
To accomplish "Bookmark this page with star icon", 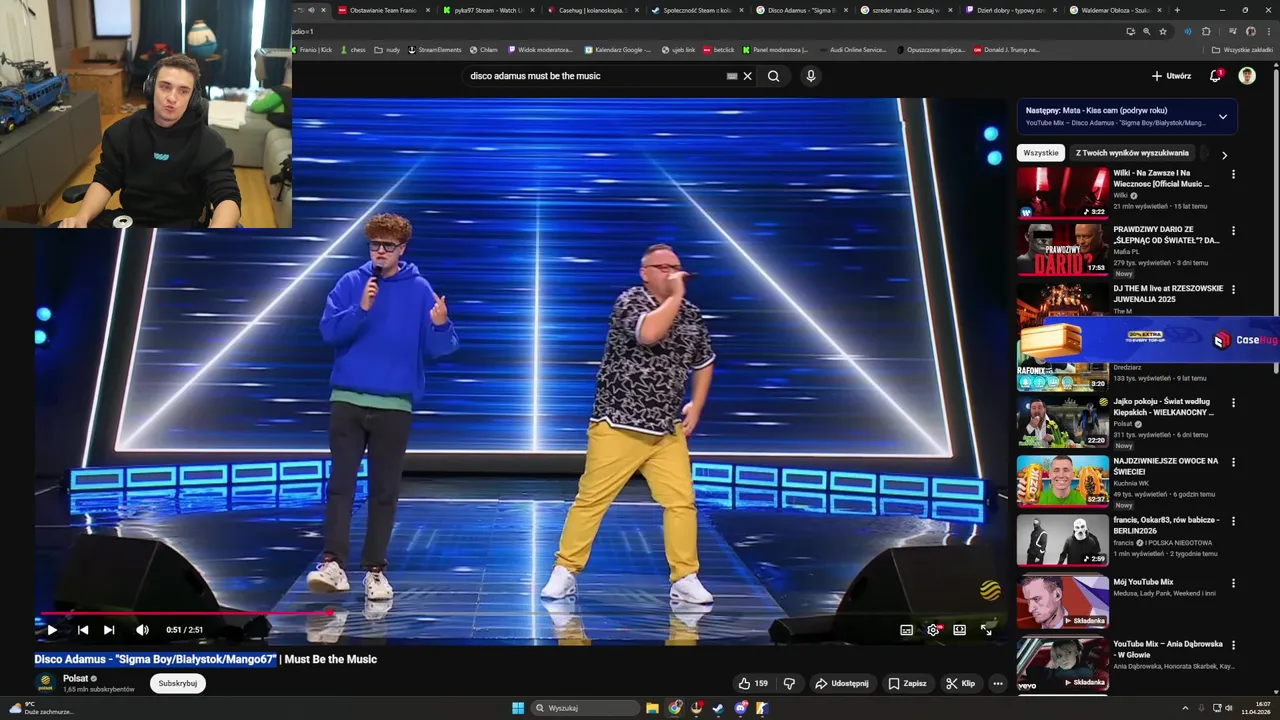I will [x=1162, y=31].
